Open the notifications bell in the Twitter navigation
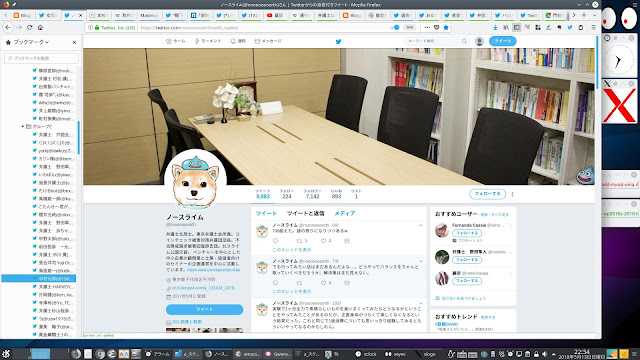 [238, 41]
